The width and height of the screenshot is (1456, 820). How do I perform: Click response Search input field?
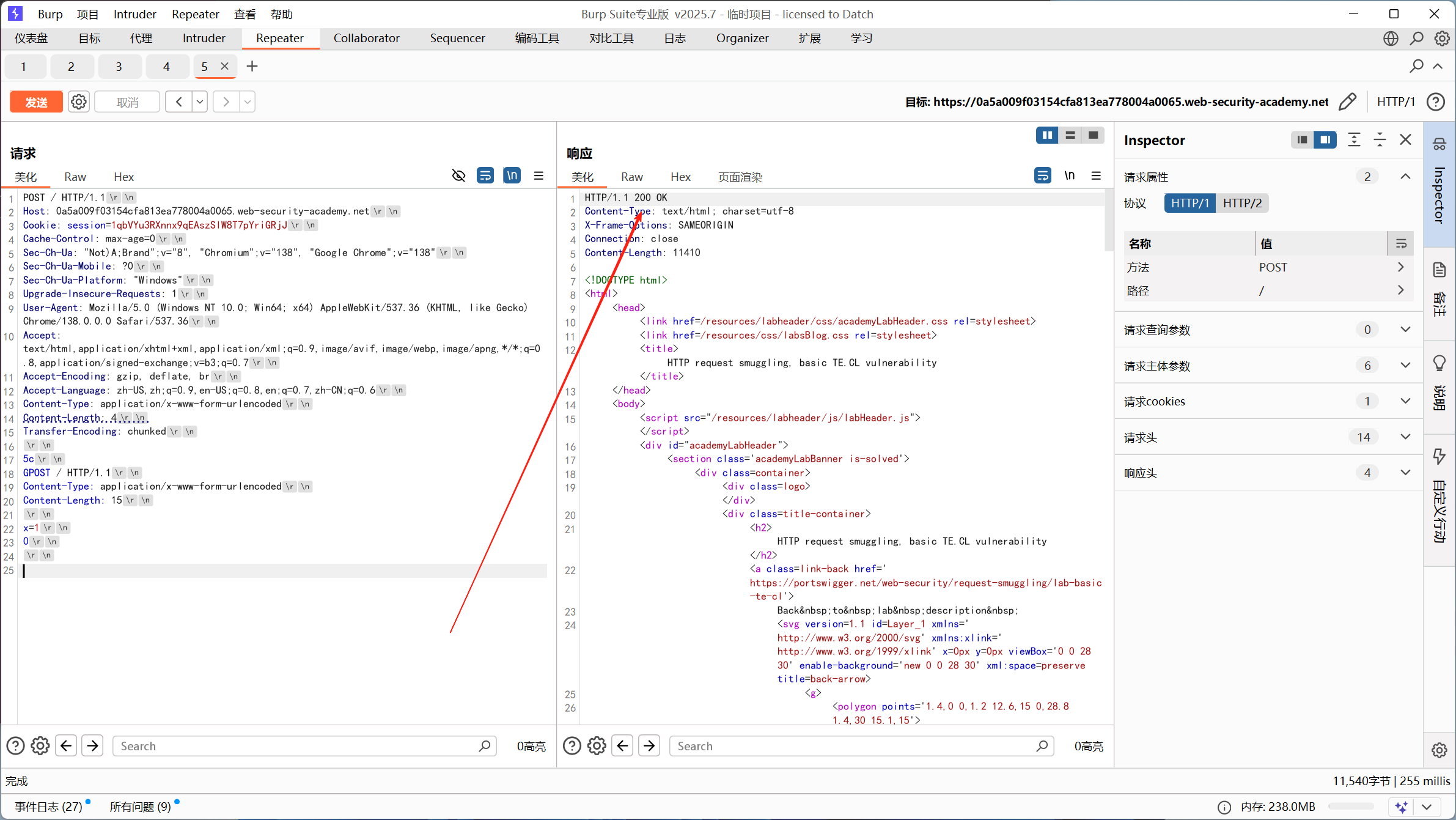click(x=861, y=746)
